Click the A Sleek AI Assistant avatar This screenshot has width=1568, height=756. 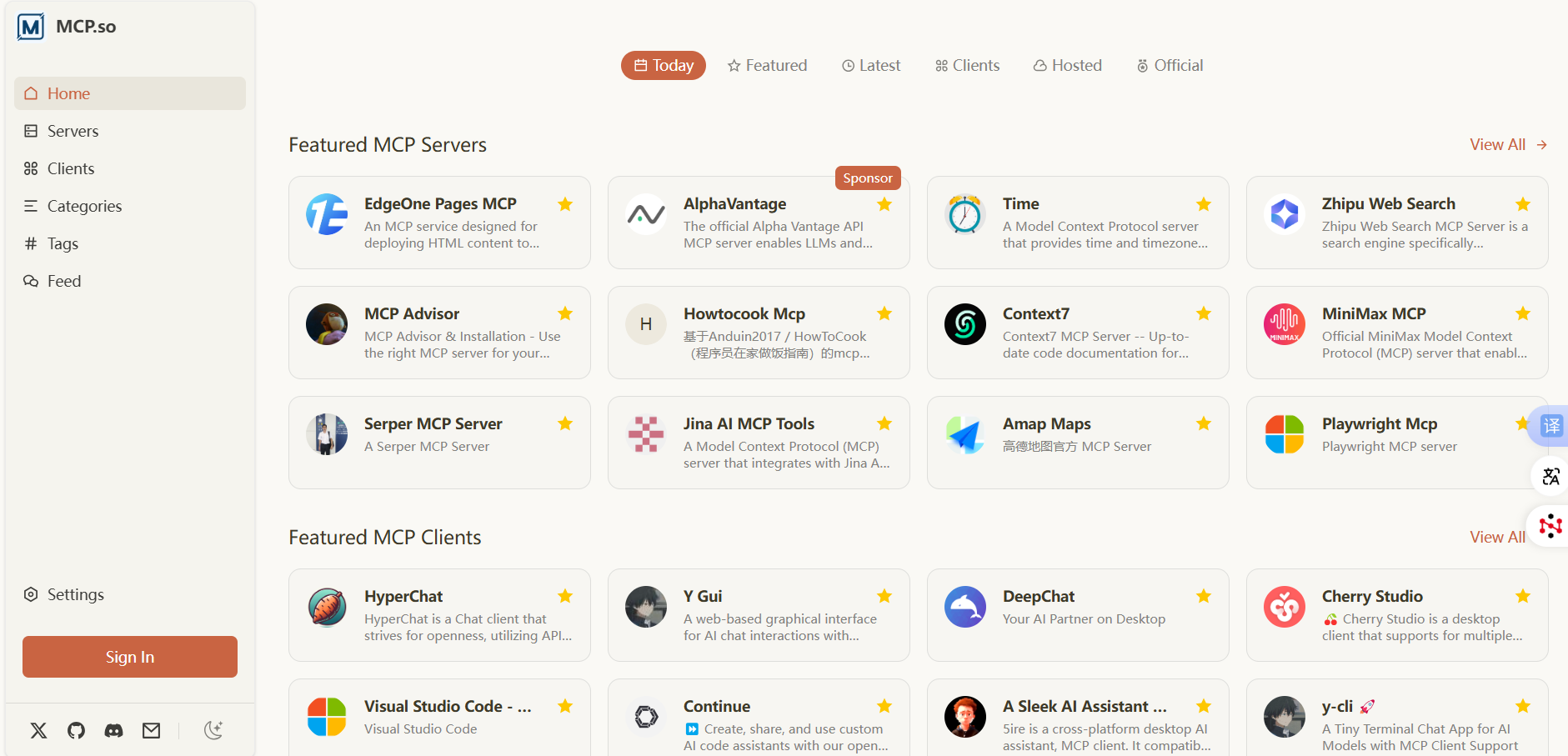tap(965, 717)
